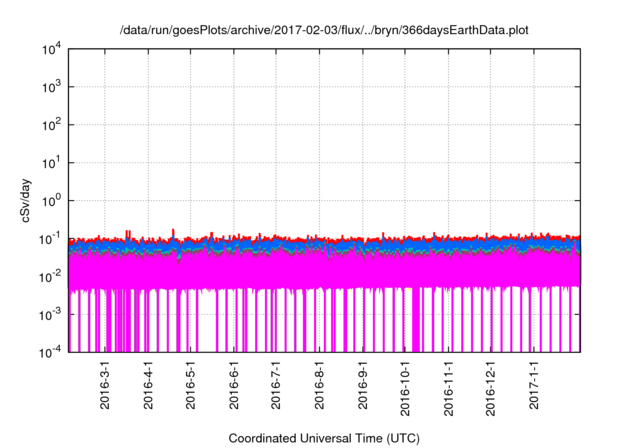Click the y-axis tick label 10^2
640x448 pixels.
[50, 124]
